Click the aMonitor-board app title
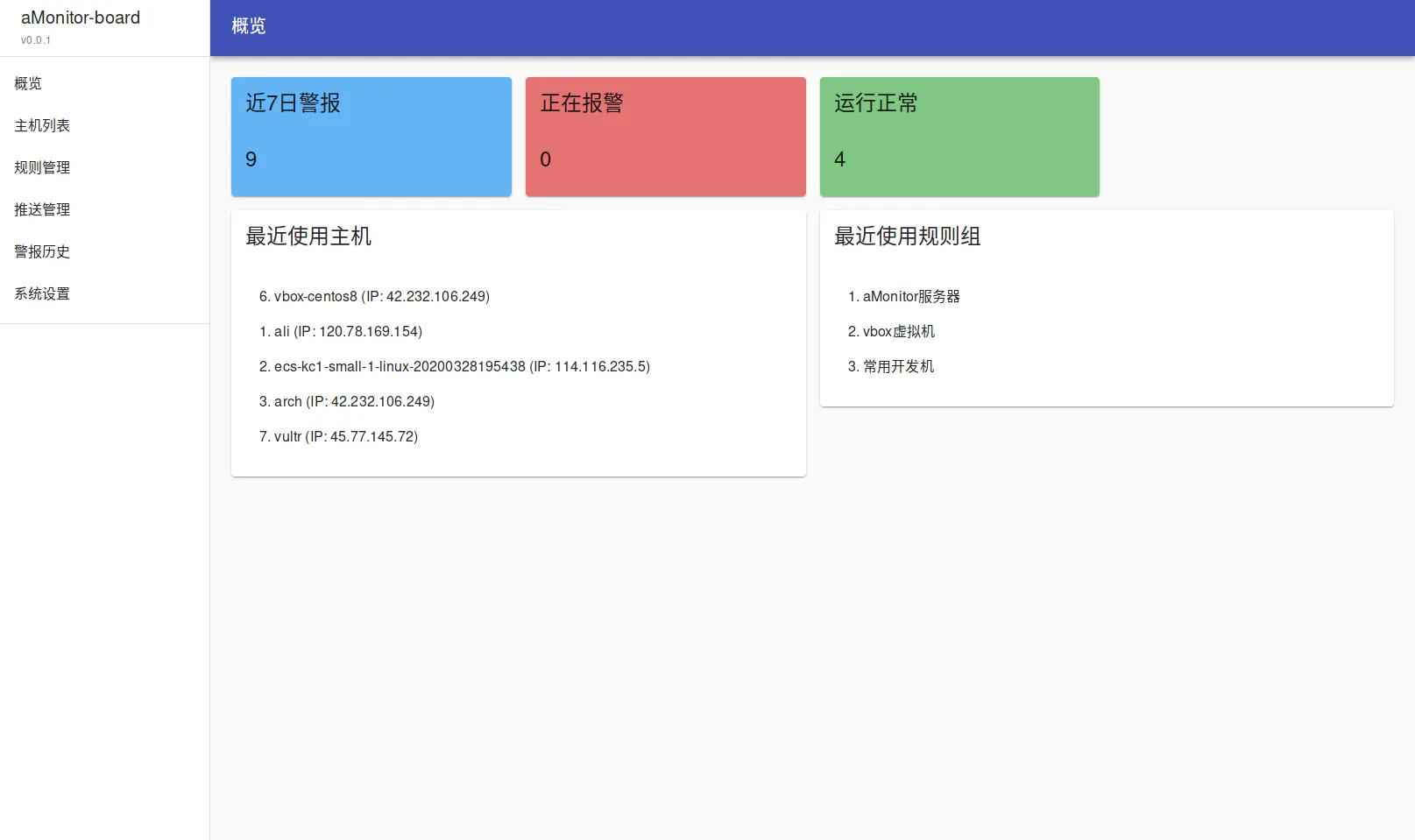Viewport: 1415px width, 840px height. [x=81, y=18]
